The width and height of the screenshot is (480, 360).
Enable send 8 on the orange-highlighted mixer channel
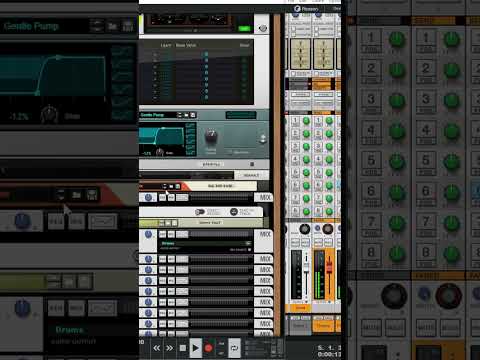click(318, 211)
